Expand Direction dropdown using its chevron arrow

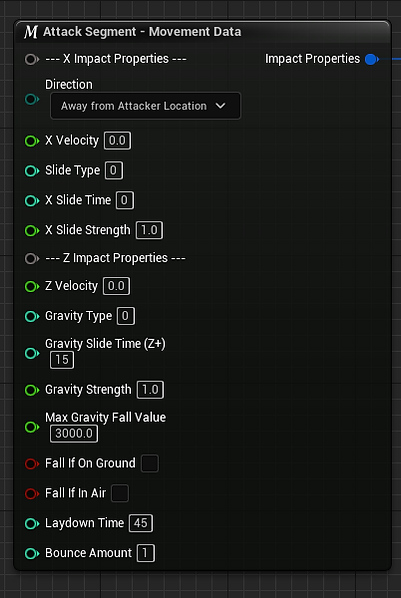221,106
